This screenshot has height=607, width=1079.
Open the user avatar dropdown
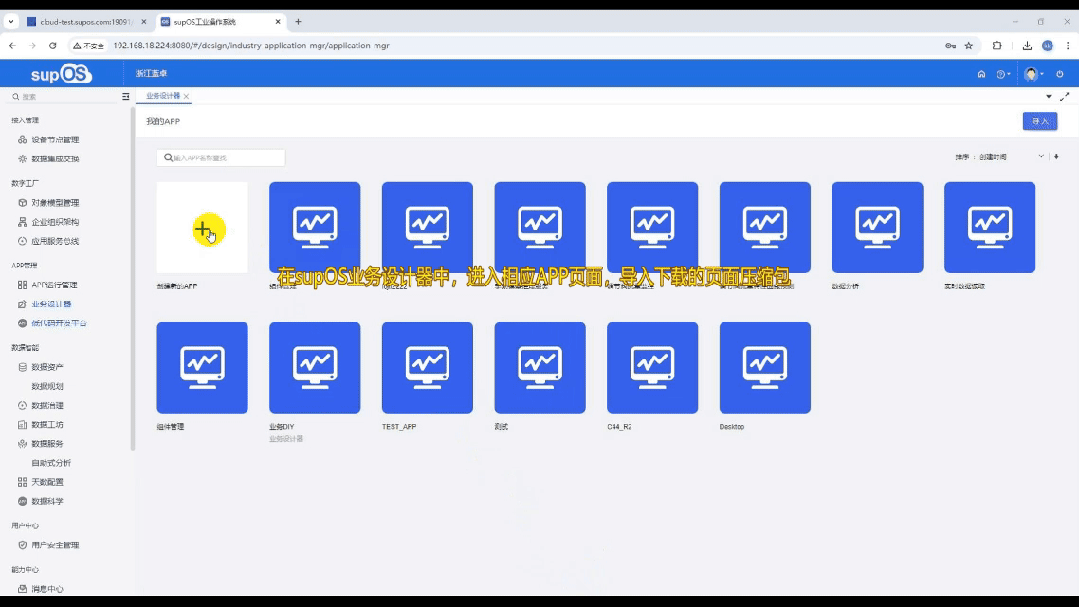tap(1034, 74)
